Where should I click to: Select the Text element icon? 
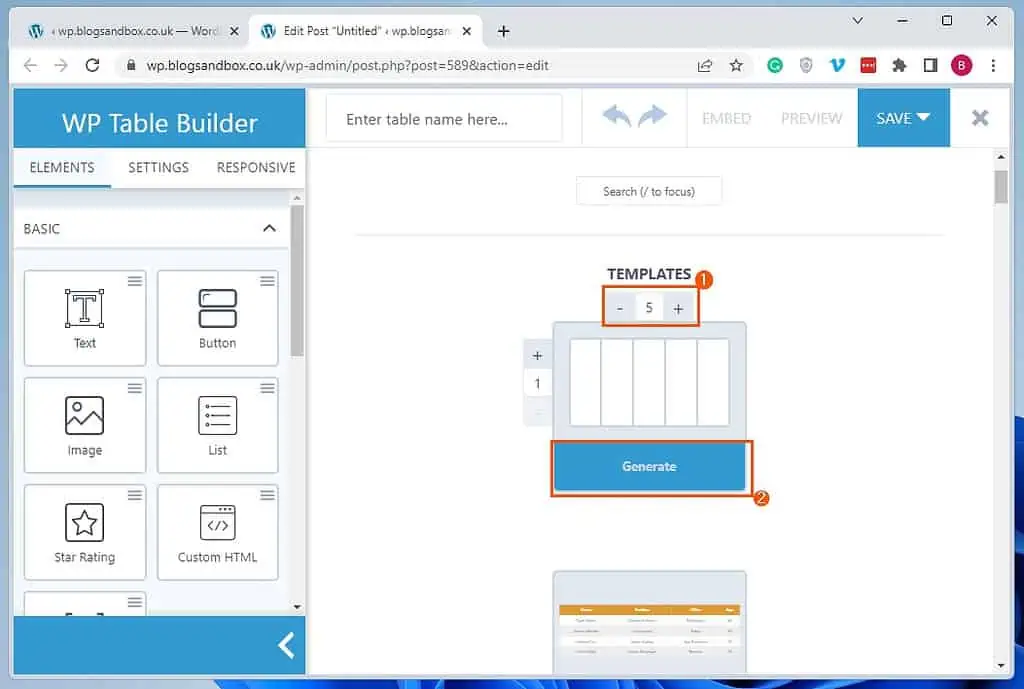coord(84,308)
